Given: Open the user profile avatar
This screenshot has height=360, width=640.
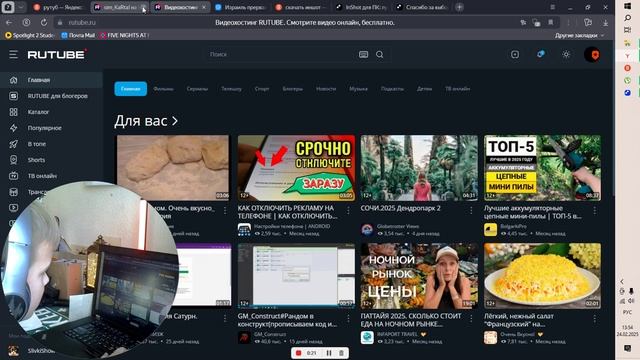Looking at the screenshot, I should click(592, 54).
